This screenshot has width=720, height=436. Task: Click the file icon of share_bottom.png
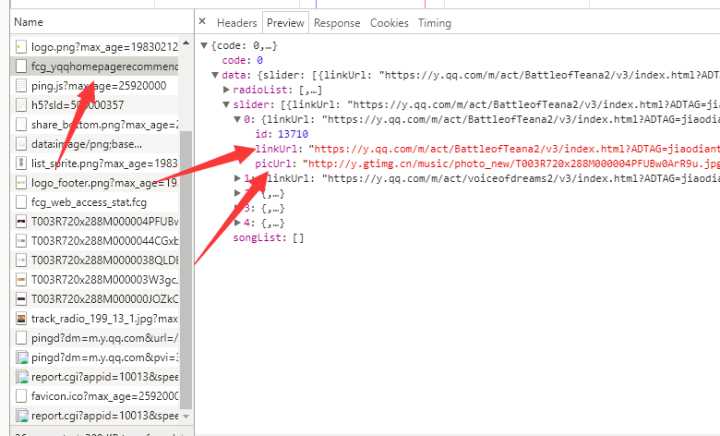pyautogui.click(x=21, y=124)
